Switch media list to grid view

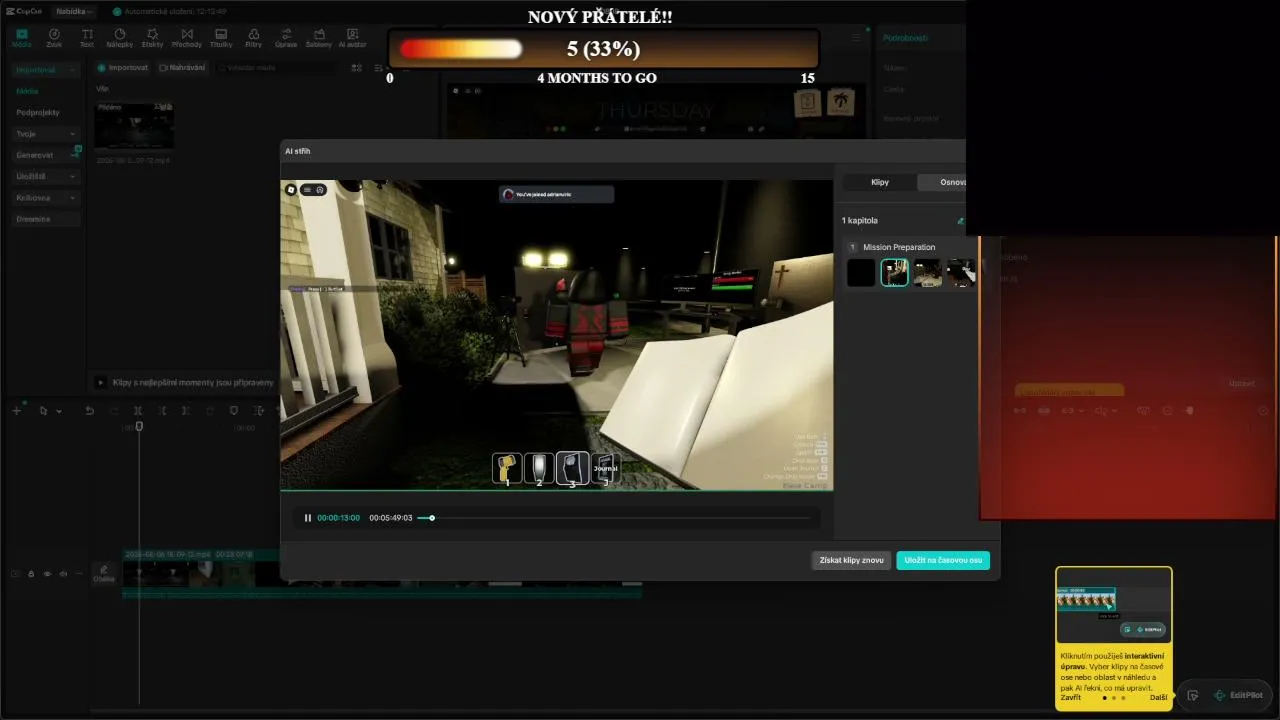tap(357, 68)
